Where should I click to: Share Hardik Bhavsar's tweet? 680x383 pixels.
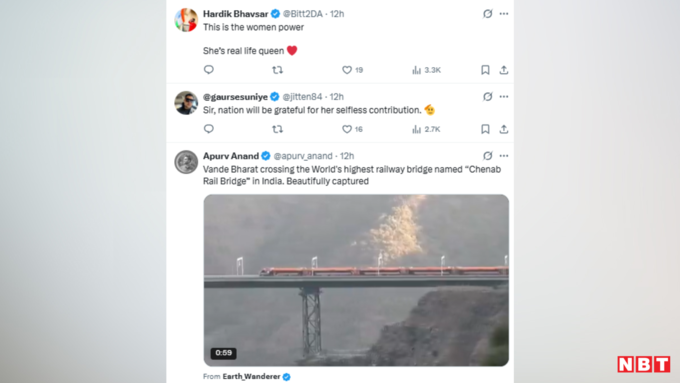click(503, 70)
